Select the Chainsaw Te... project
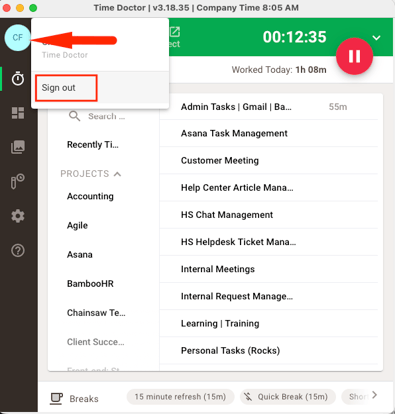The width and height of the screenshot is (395, 414). [x=96, y=313]
